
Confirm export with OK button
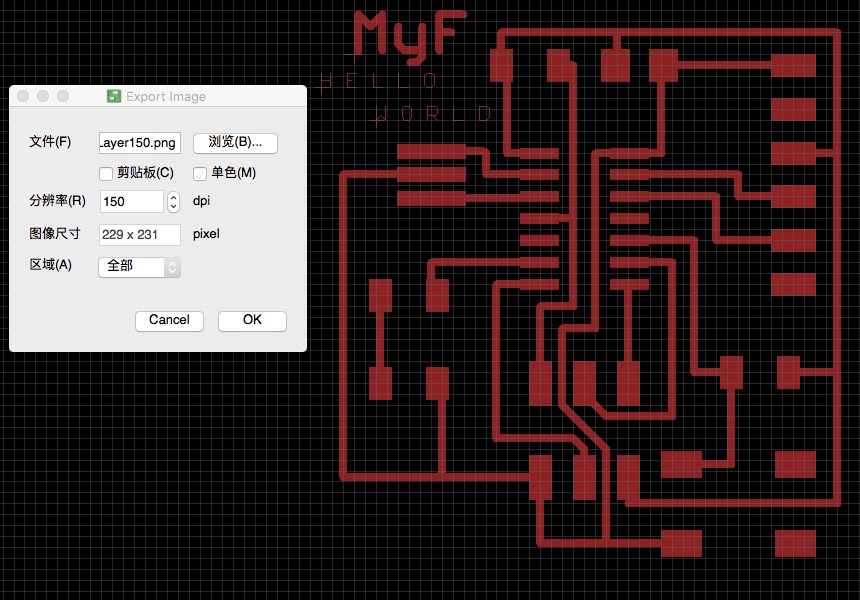click(x=252, y=320)
